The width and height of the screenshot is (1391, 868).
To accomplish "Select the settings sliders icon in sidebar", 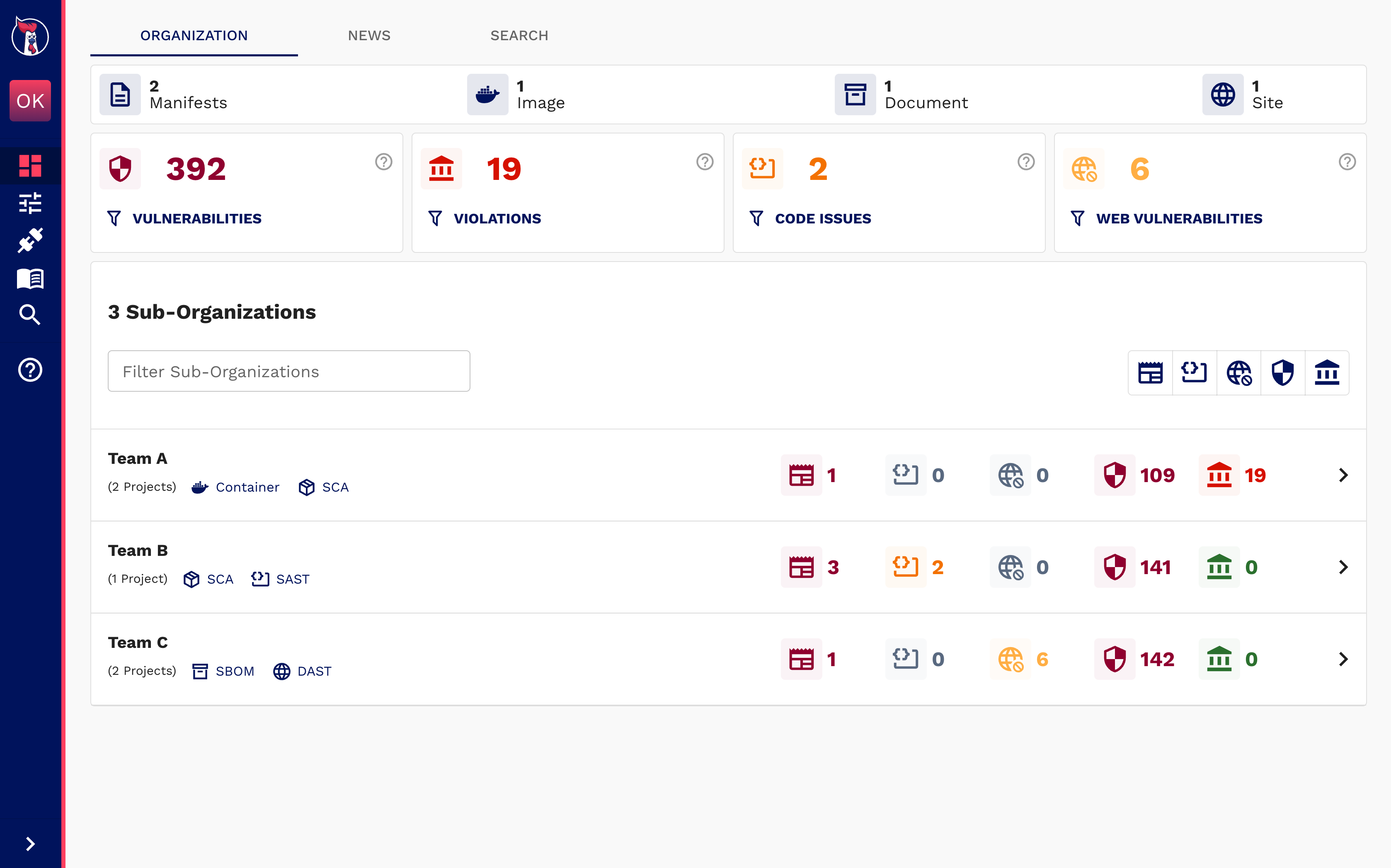I will tap(30, 204).
